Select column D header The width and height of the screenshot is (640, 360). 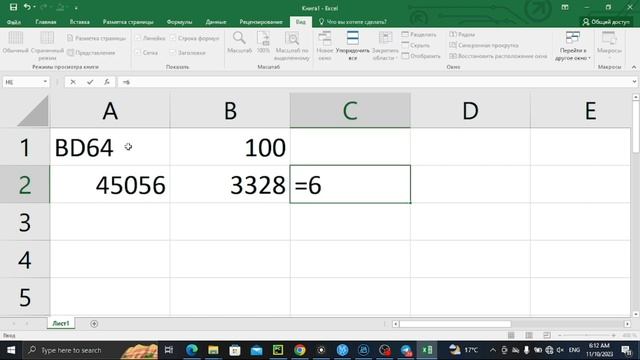(x=470, y=110)
